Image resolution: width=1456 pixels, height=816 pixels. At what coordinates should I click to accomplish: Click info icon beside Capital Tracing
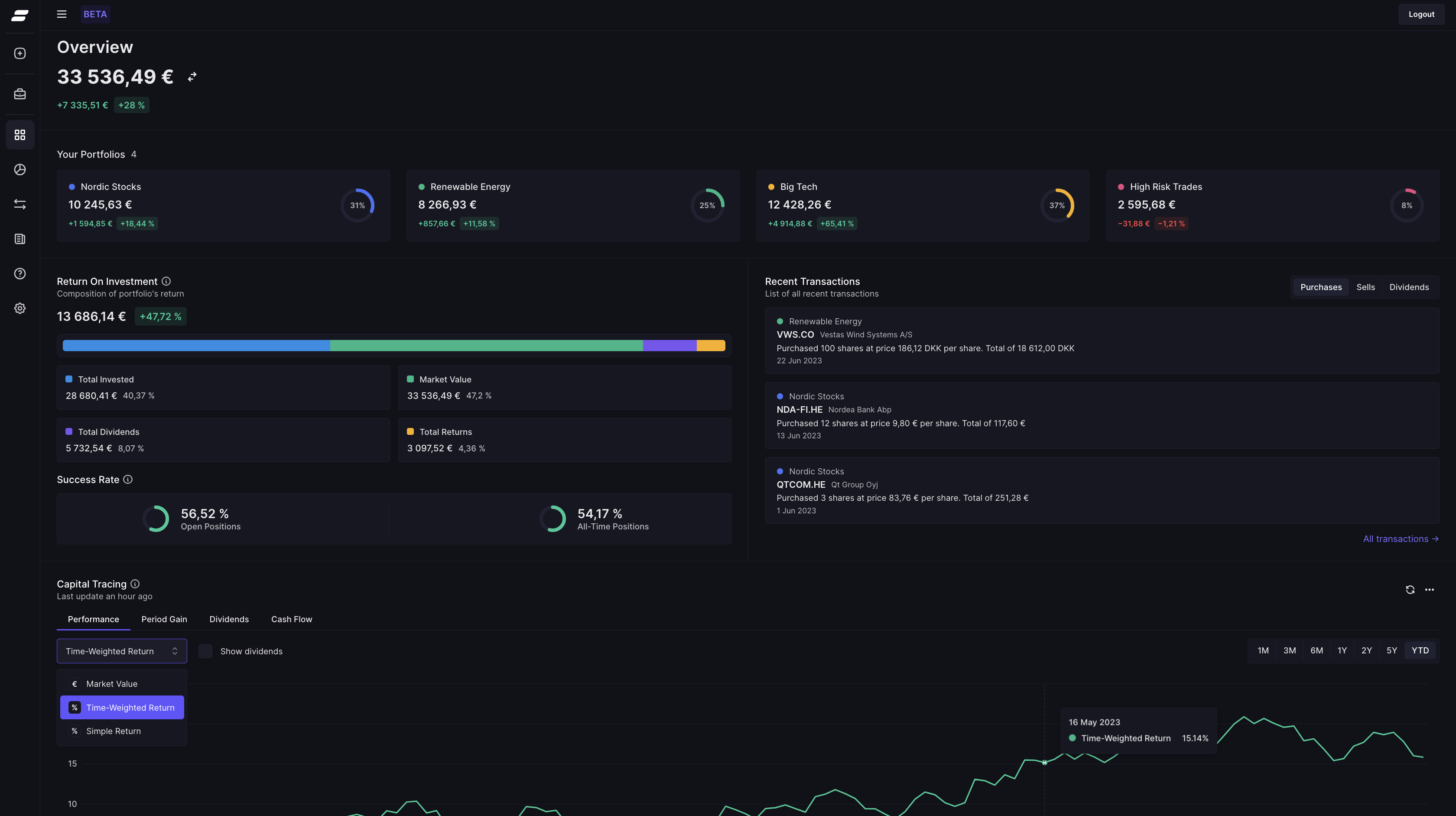click(x=135, y=584)
